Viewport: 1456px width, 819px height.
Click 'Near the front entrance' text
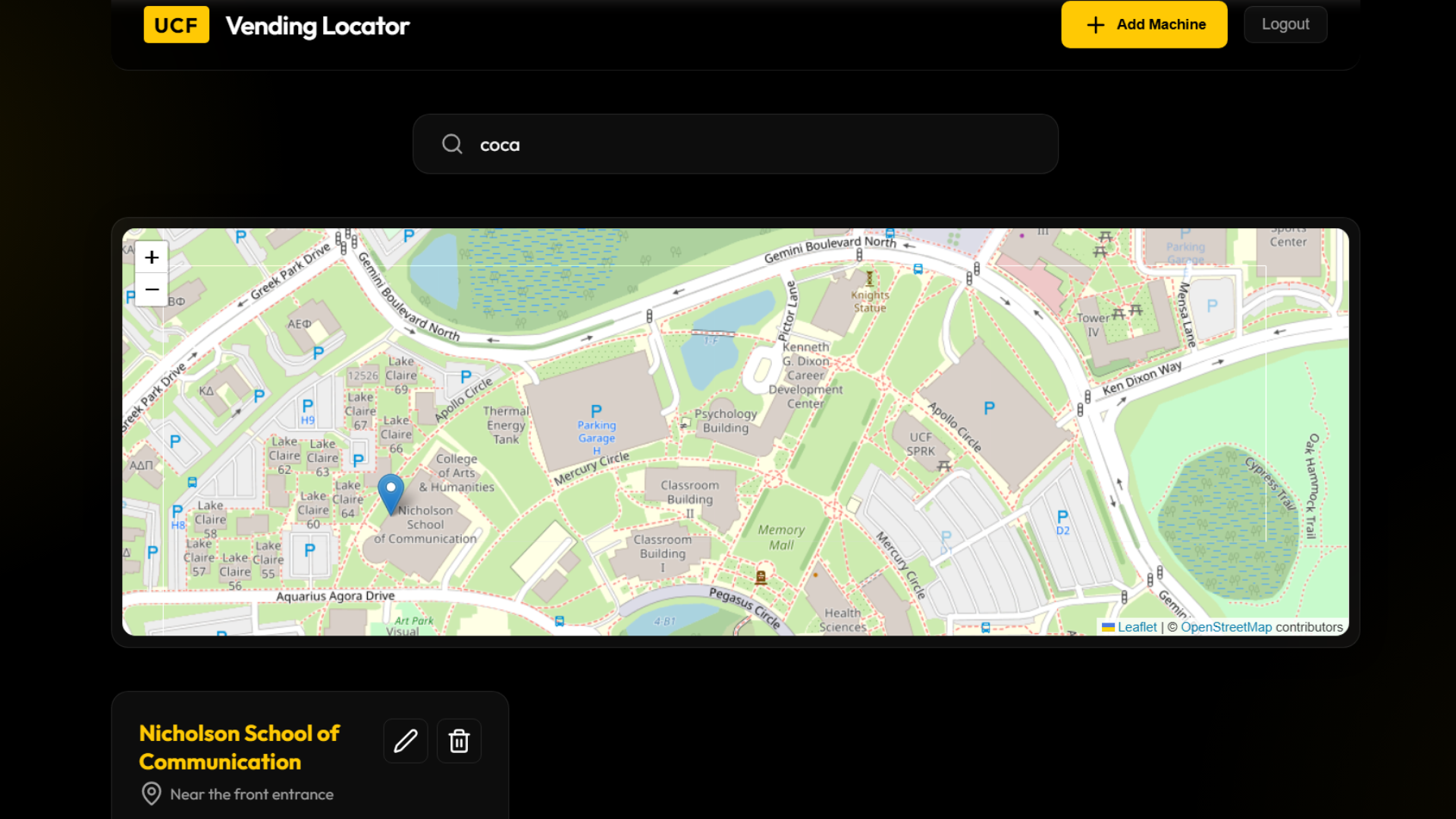252,794
